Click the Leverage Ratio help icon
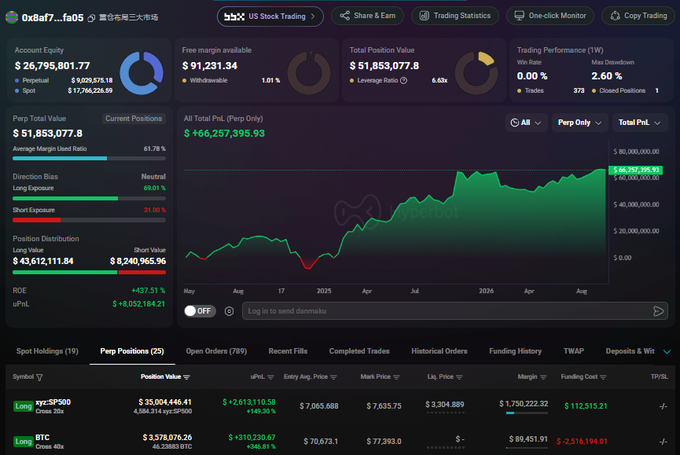The image size is (680, 455). [x=404, y=80]
